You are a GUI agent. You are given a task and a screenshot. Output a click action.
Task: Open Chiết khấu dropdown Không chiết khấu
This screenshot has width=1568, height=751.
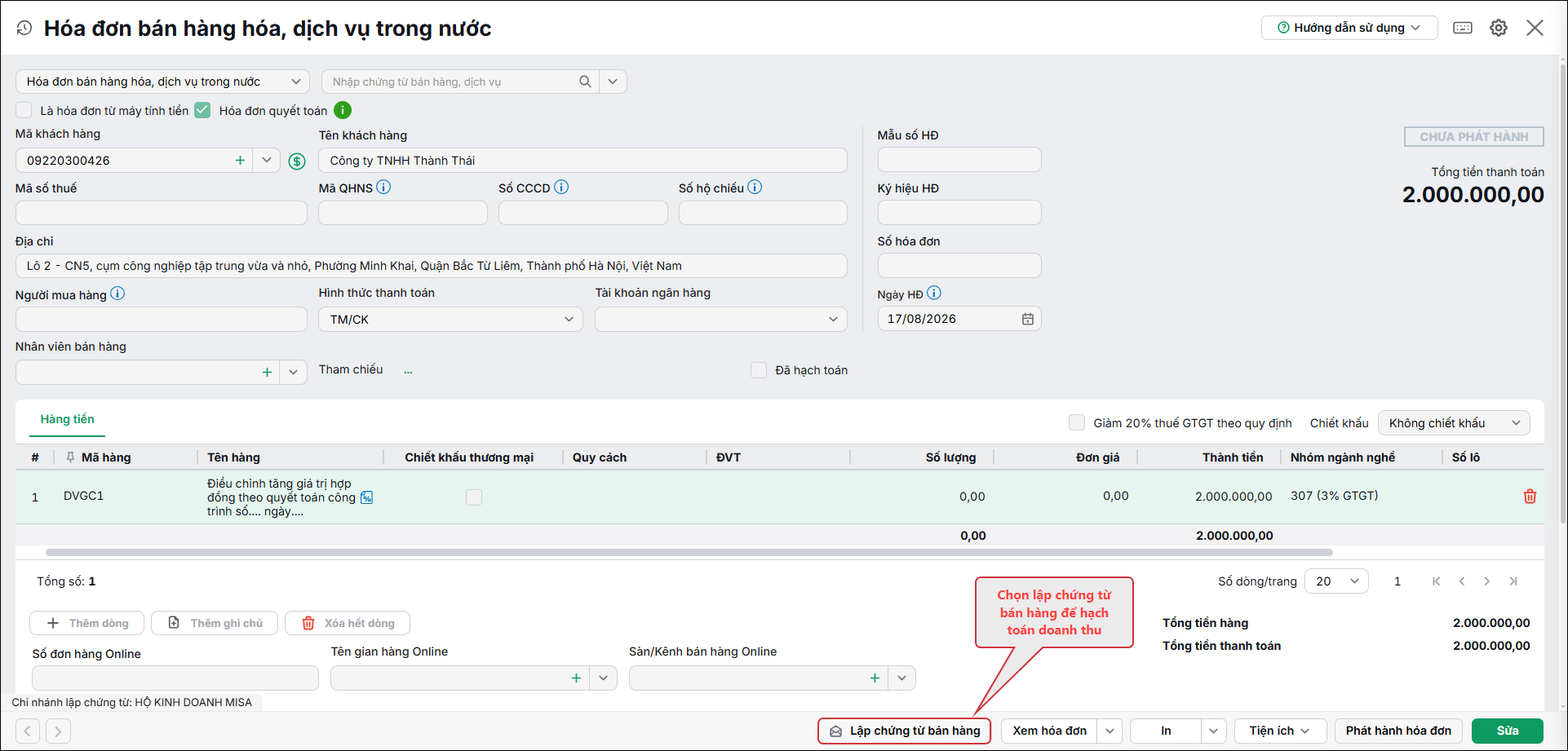[x=1454, y=422]
